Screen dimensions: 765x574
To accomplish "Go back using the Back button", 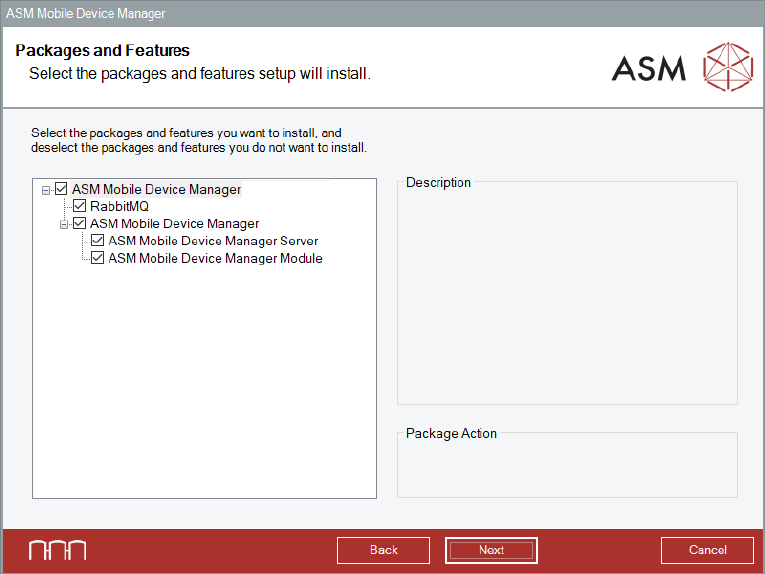I will click(x=383, y=550).
